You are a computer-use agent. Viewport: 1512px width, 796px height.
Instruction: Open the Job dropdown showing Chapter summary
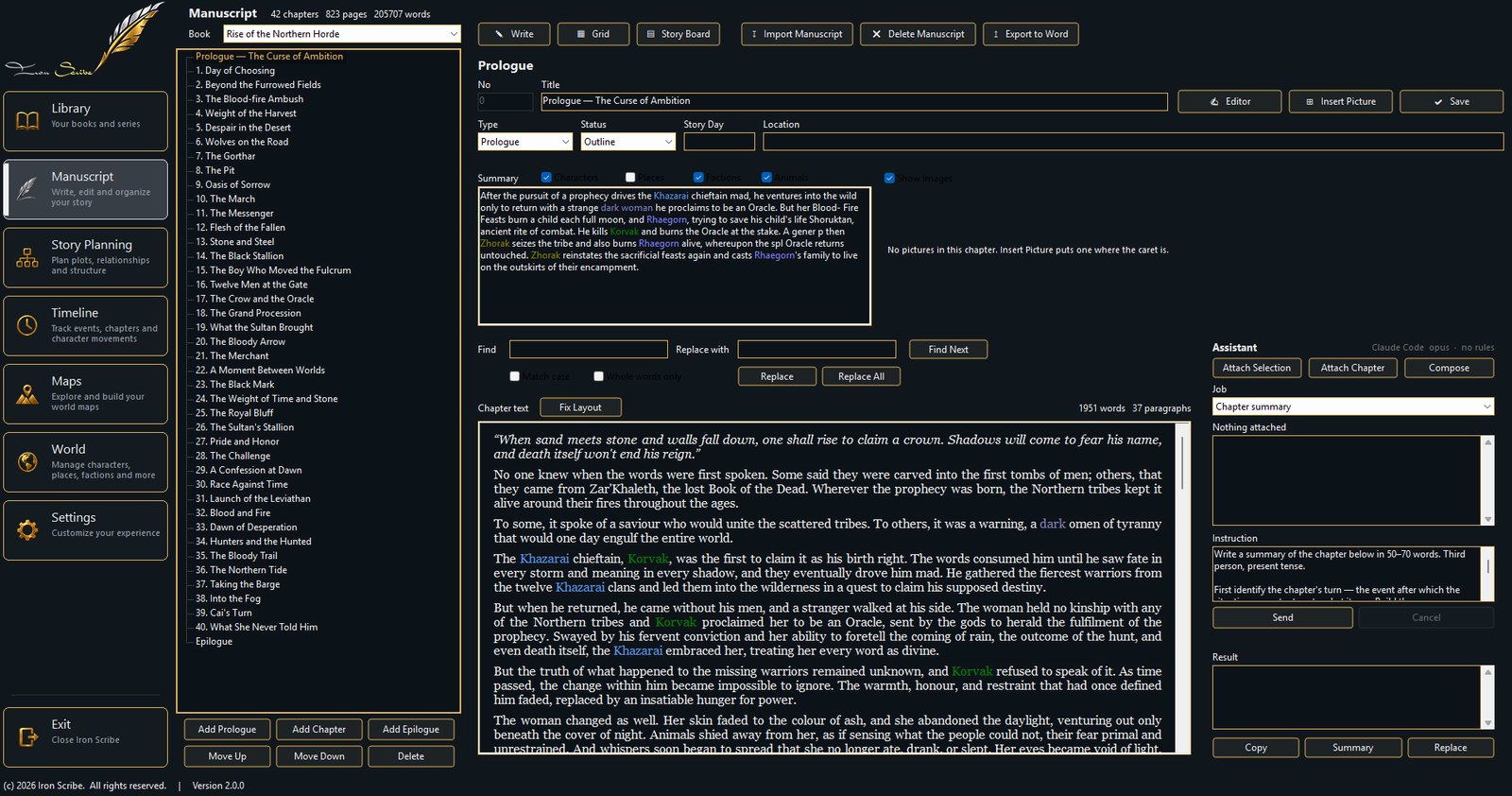1353,407
